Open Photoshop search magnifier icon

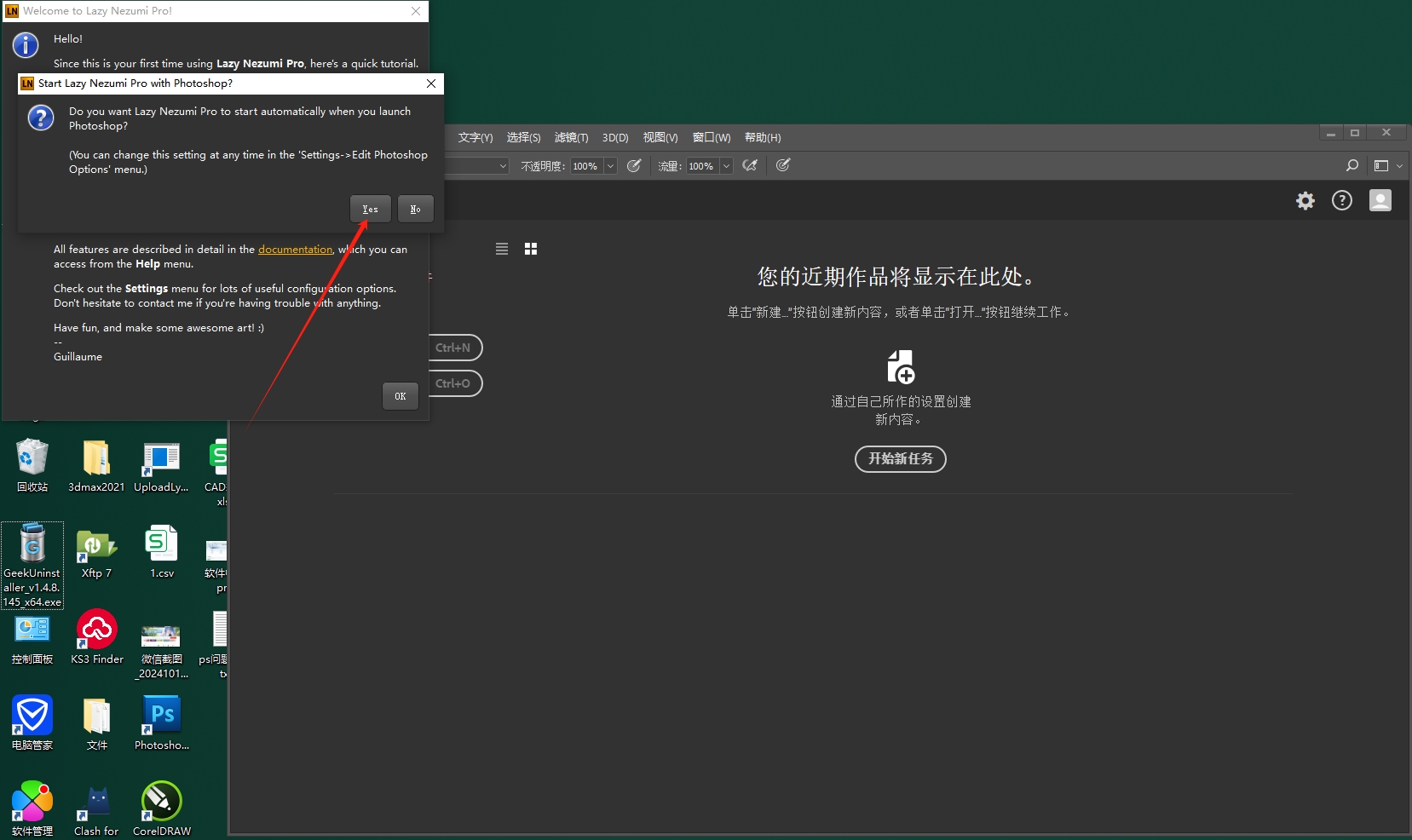(x=1351, y=166)
